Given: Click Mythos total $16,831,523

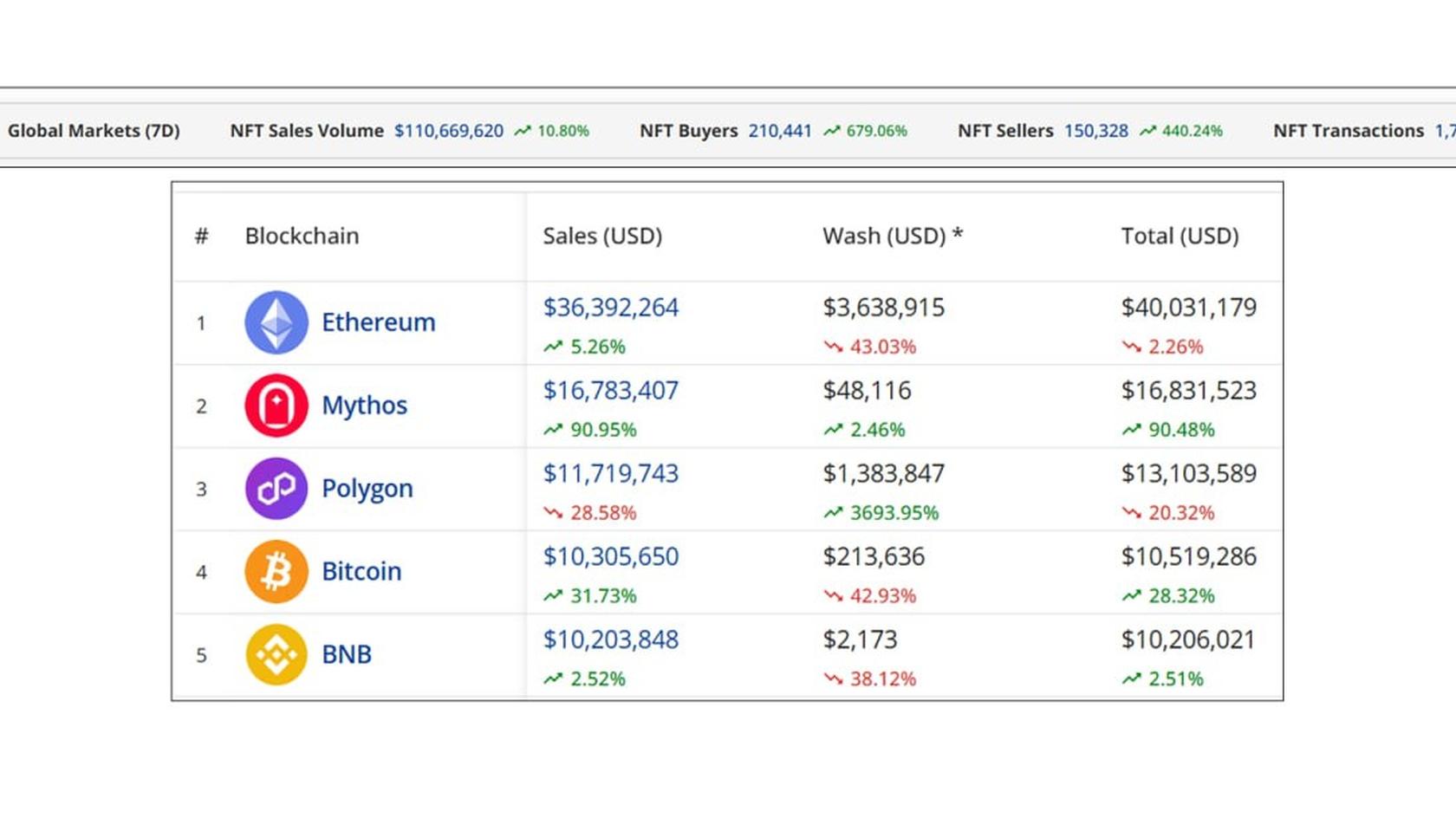Looking at the screenshot, I should pos(1189,391).
